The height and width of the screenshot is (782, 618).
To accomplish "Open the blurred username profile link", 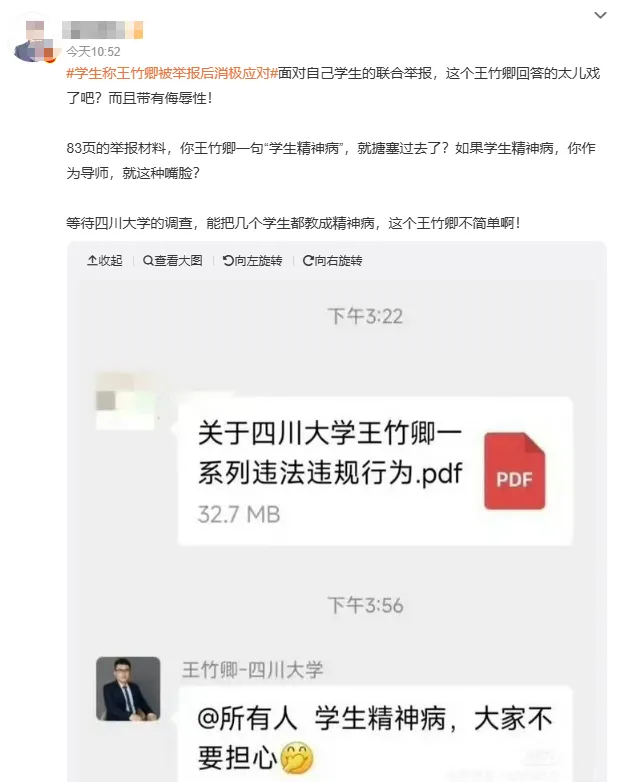I will point(103,30).
